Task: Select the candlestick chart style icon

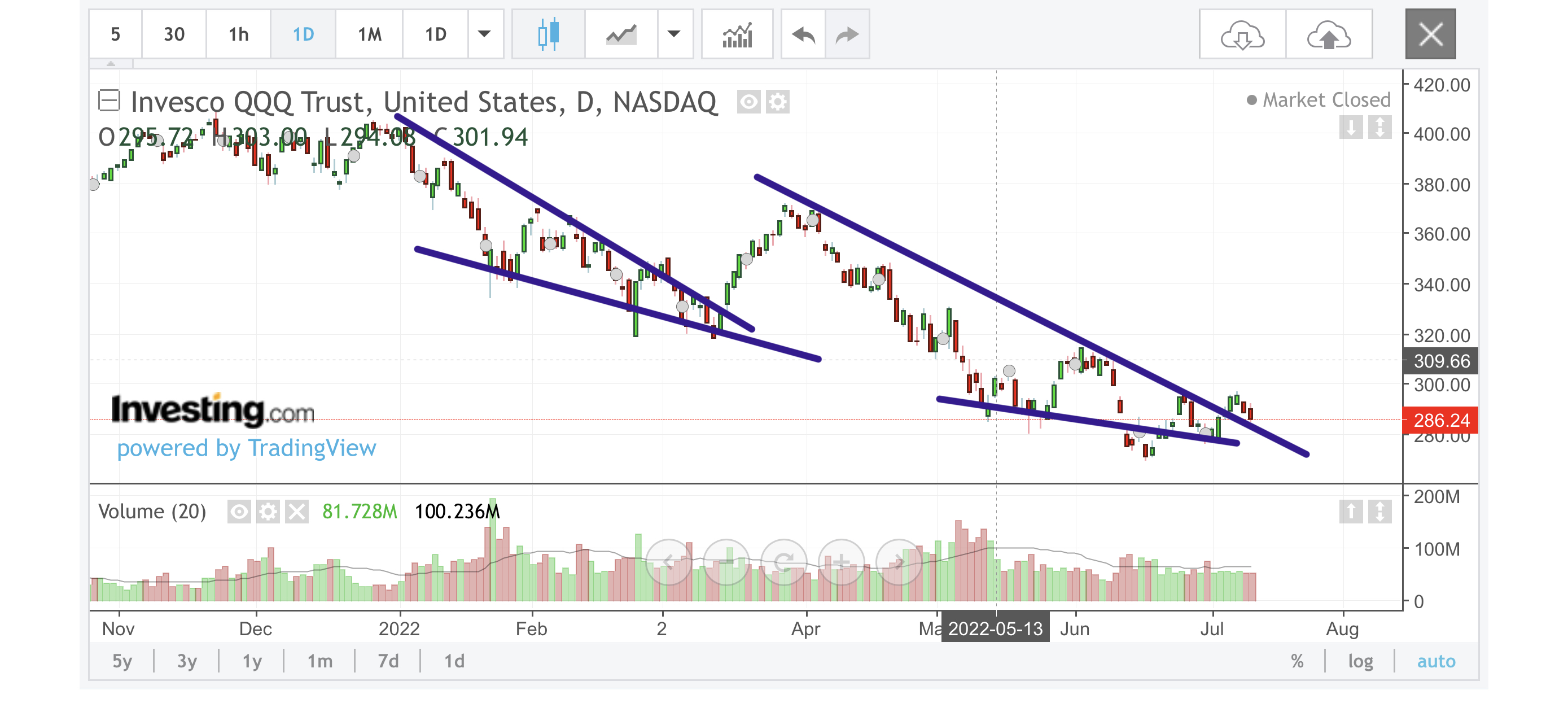Action: tap(548, 34)
